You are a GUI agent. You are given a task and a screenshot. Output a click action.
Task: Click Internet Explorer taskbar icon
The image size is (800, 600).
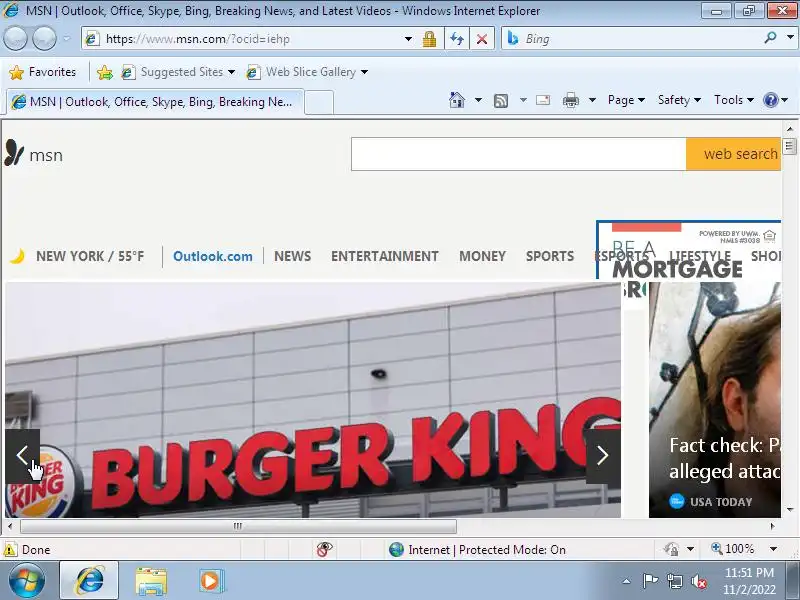[89, 581]
